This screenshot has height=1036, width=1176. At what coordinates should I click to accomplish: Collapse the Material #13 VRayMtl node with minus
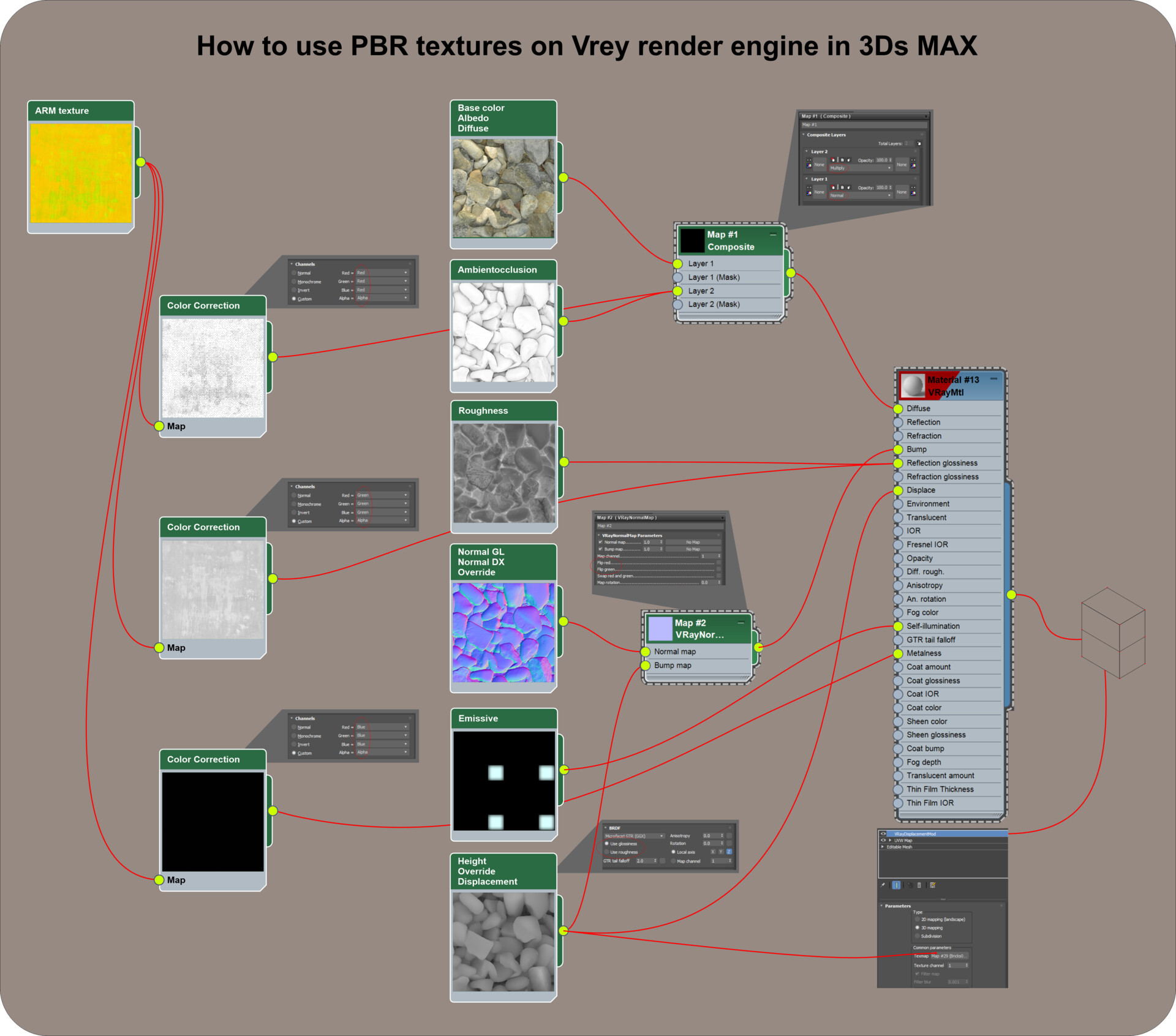[x=993, y=379]
